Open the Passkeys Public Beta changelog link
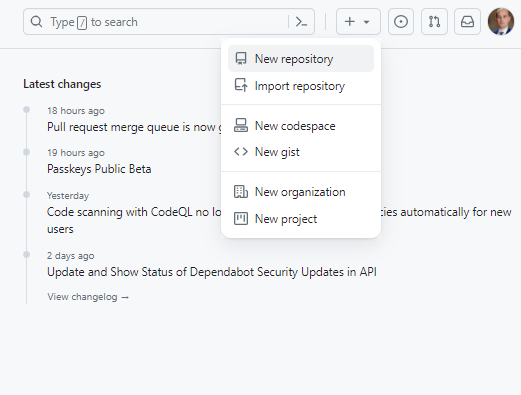 (x=99, y=169)
